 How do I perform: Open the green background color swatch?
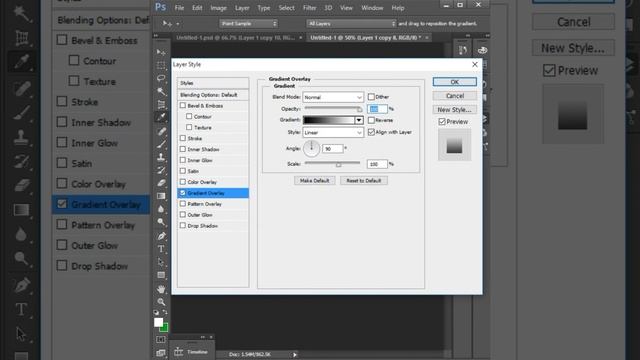(x=164, y=328)
